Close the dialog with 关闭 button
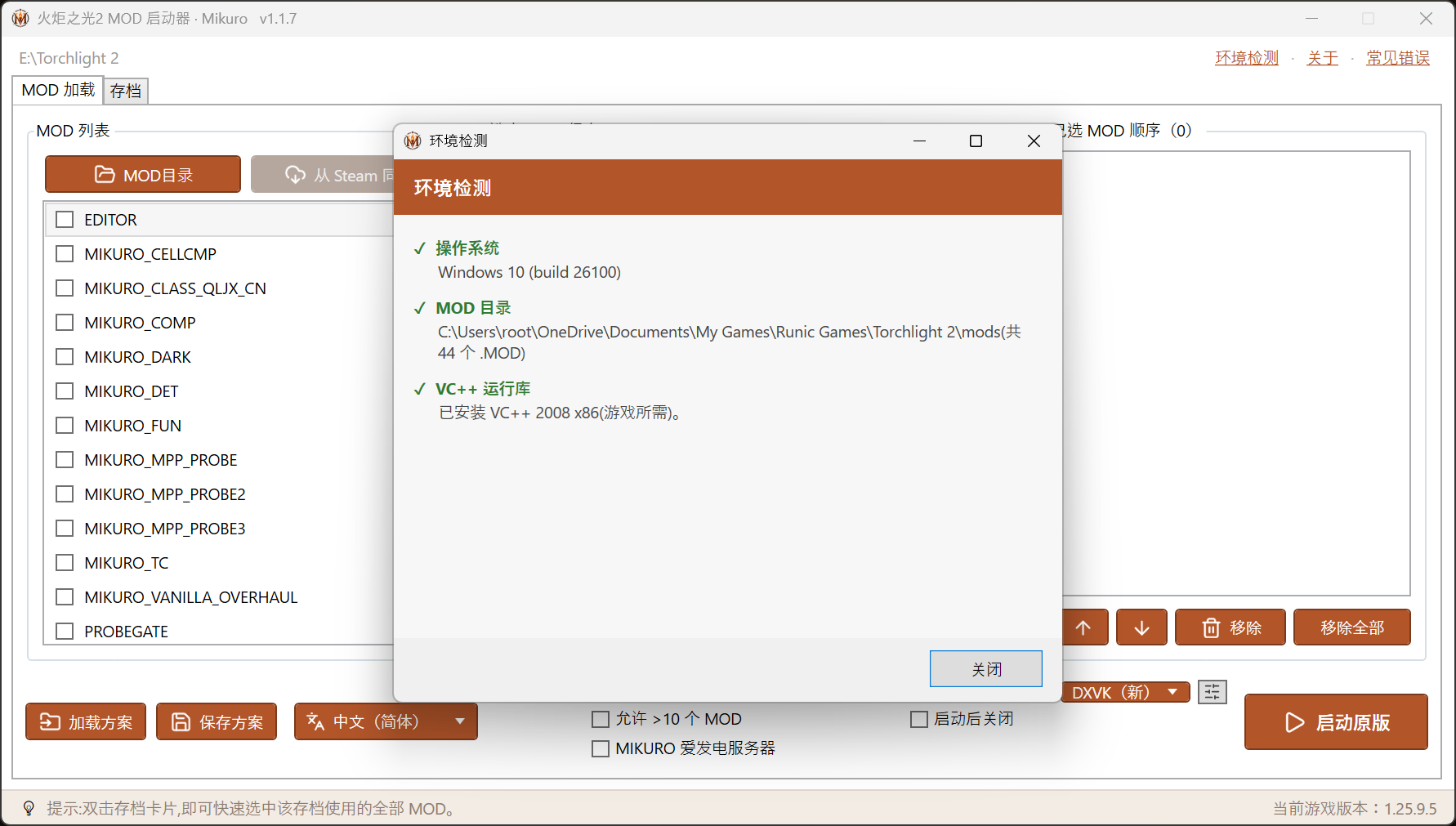 point(986,669)
